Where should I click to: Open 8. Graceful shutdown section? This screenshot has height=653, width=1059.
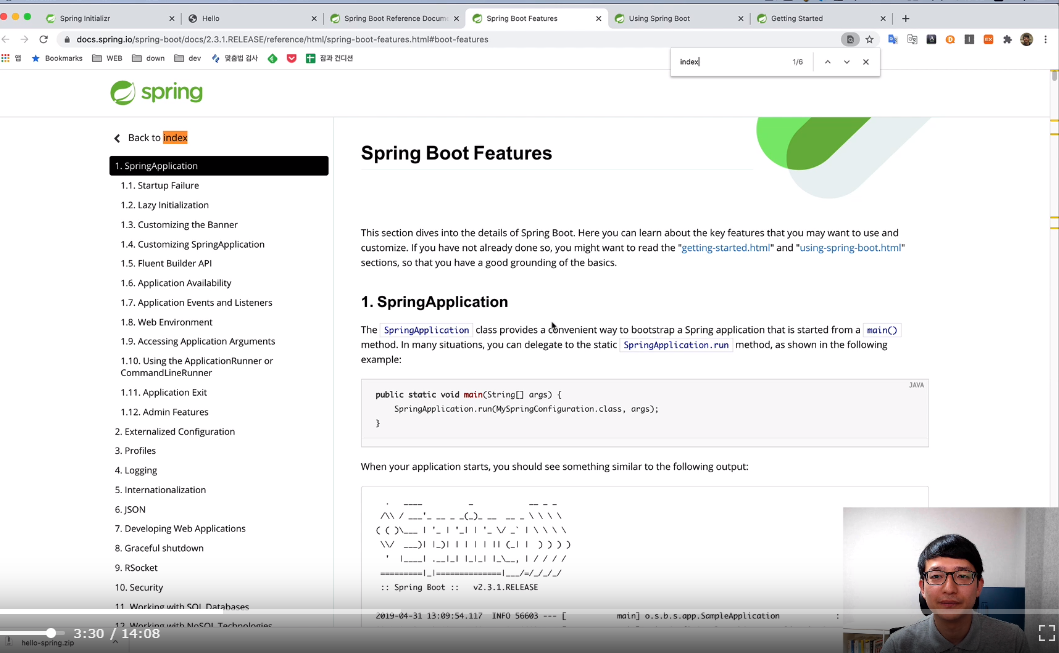pyautogui.click(x=159, y=548)
